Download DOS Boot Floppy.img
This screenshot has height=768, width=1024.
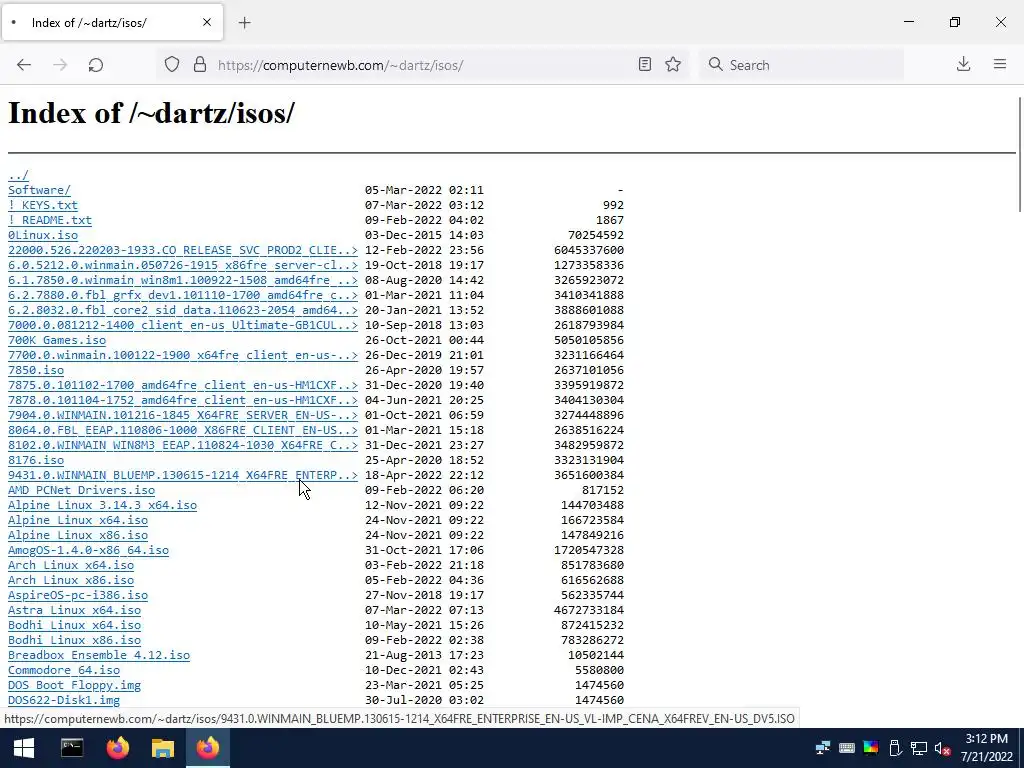click(x=74, y=686)
